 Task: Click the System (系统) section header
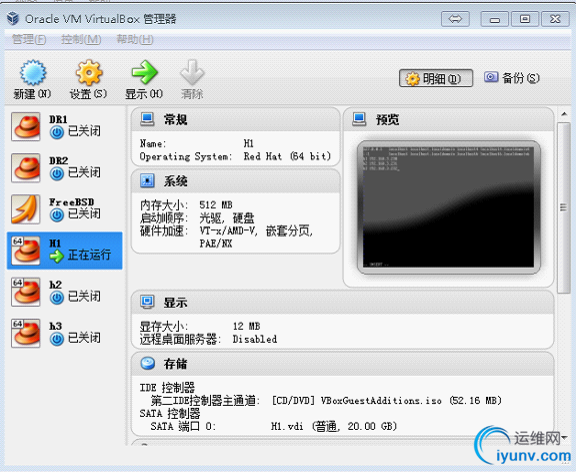pyautogui.click(x=236, y=181)
